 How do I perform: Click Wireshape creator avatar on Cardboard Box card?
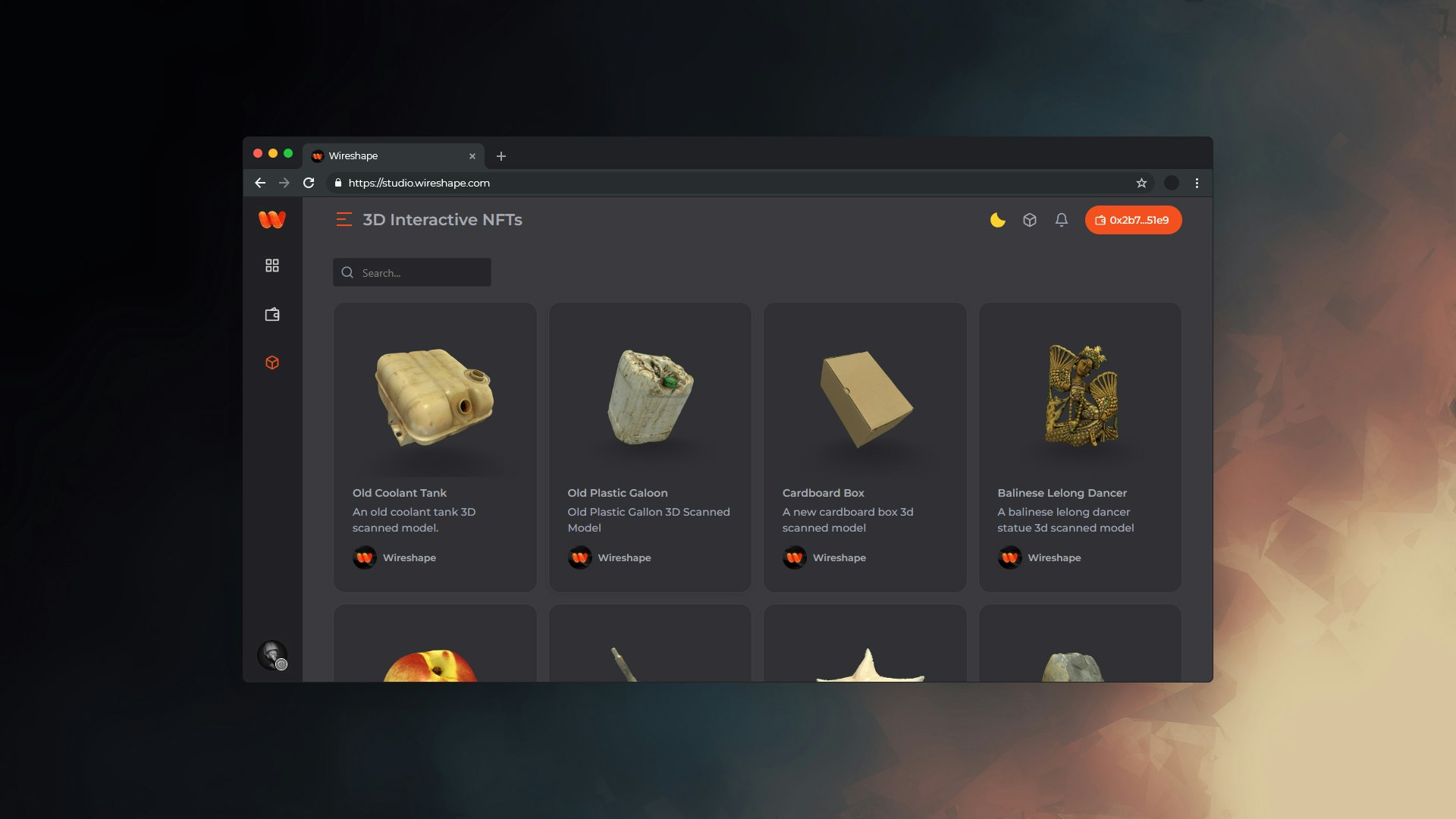[795, 557]
